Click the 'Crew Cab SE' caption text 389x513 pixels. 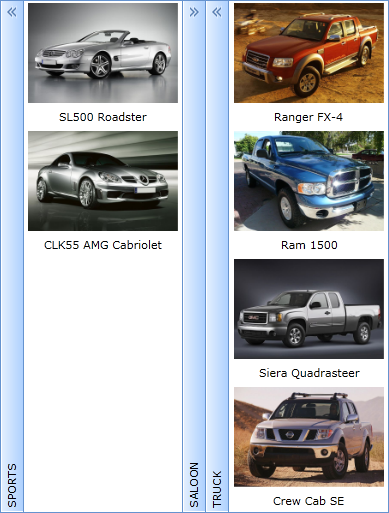pos(309,501)
